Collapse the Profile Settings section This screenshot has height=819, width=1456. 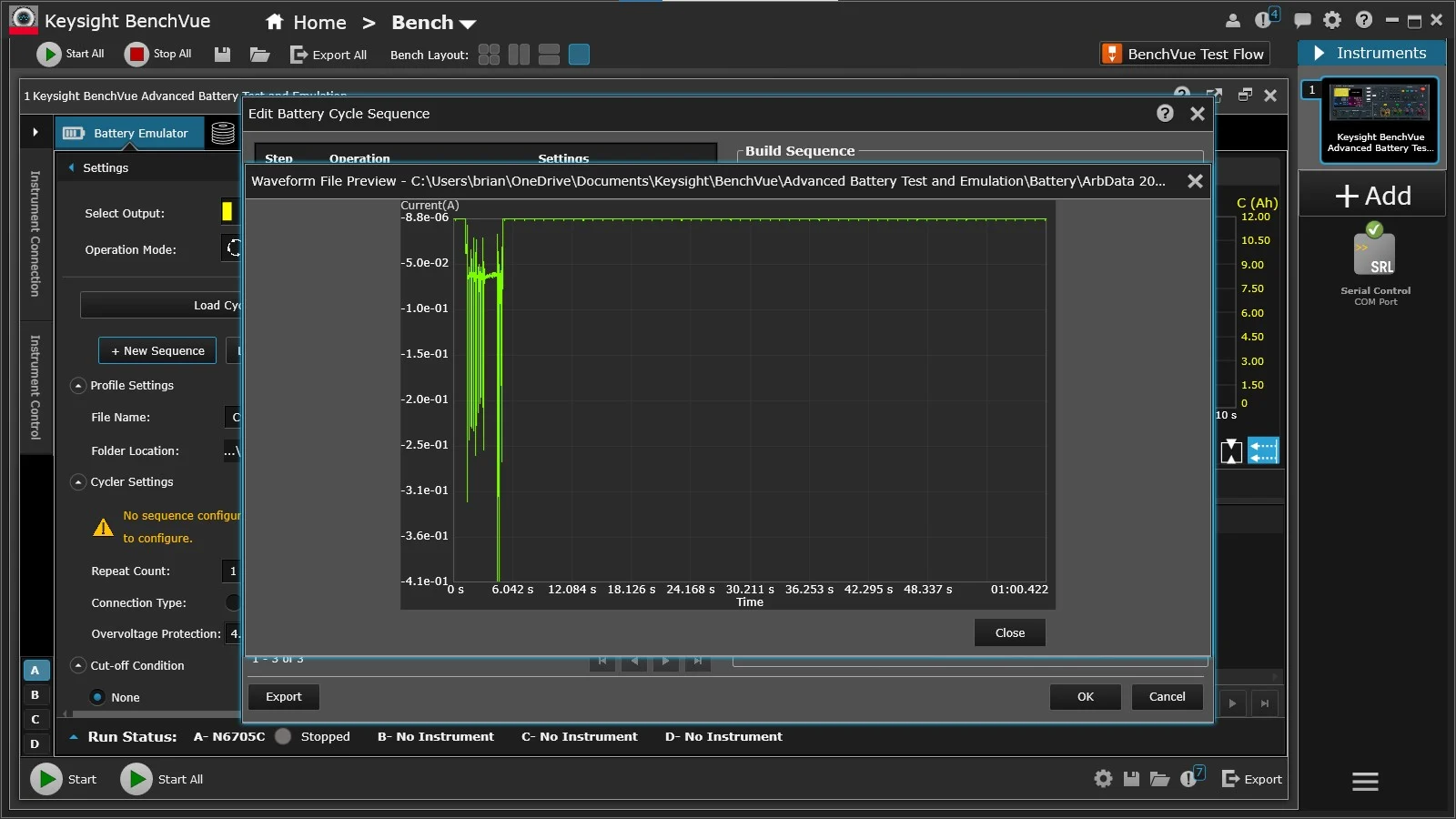pos(78,386)
